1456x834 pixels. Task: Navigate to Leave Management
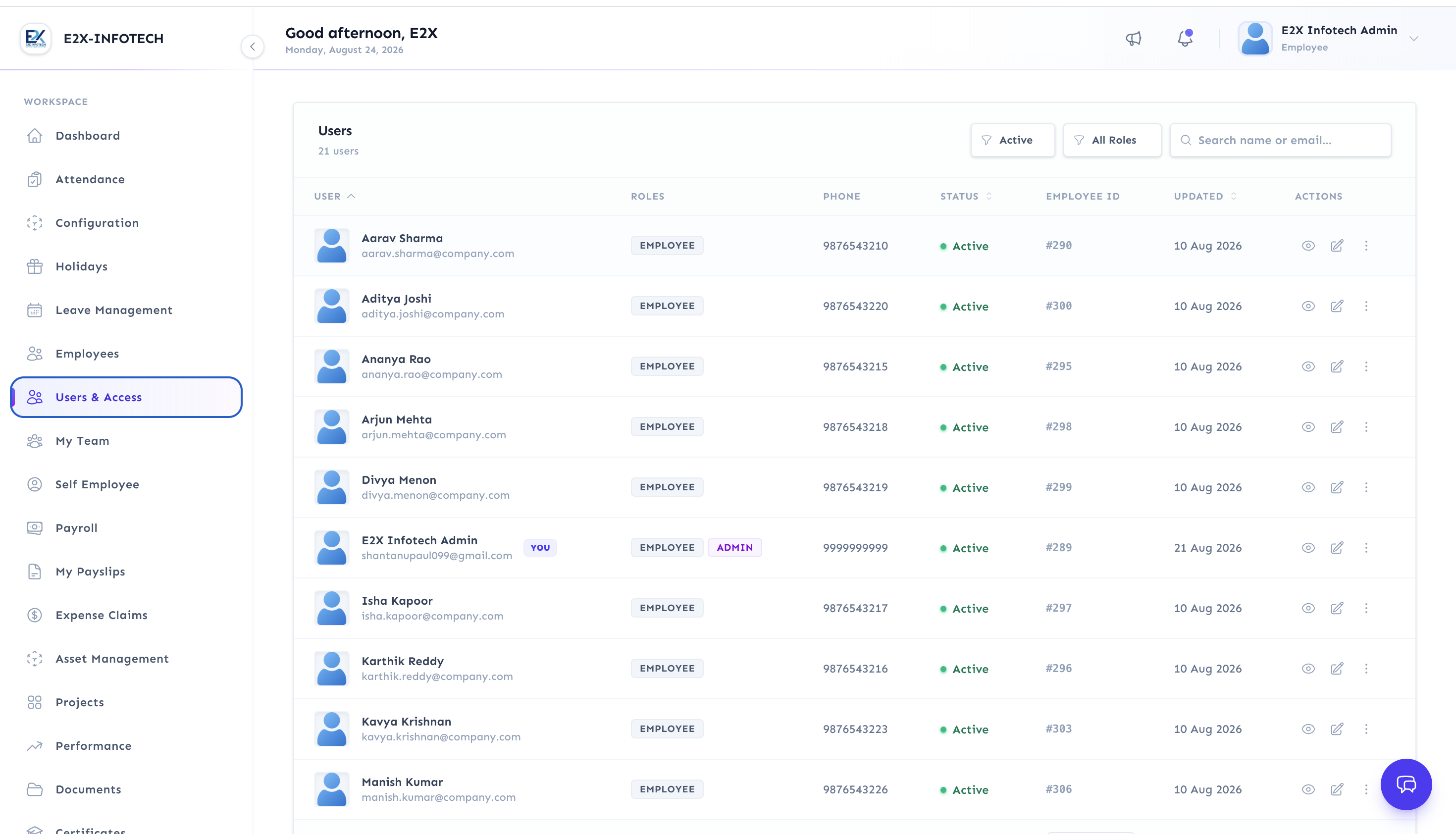tap(126, 310)
